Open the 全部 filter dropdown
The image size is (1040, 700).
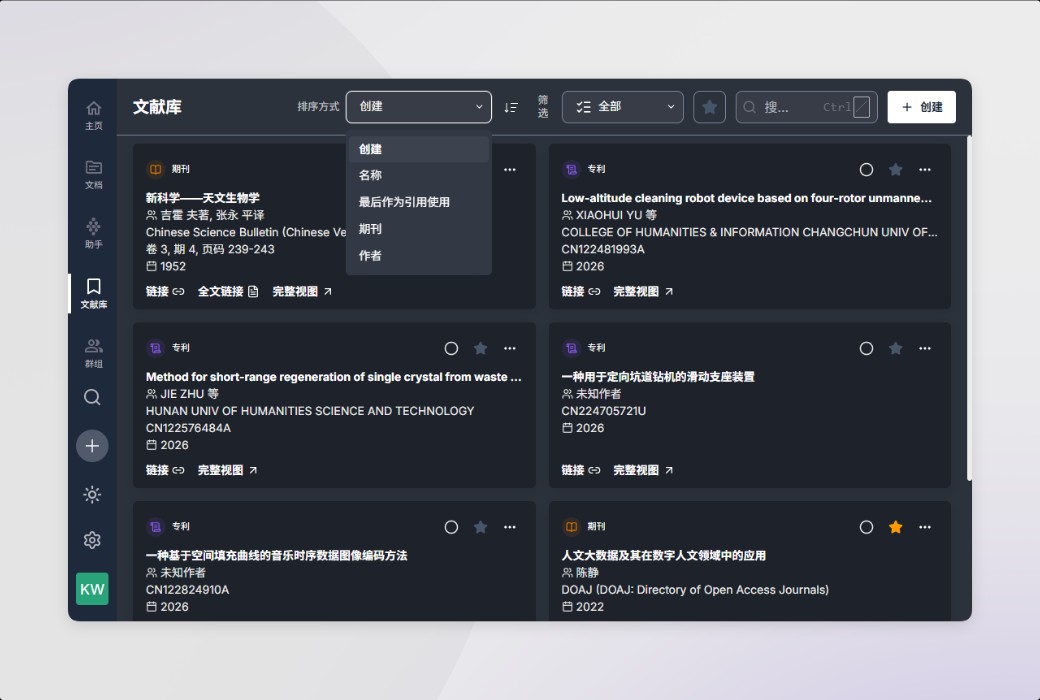(x=622, y=107)
